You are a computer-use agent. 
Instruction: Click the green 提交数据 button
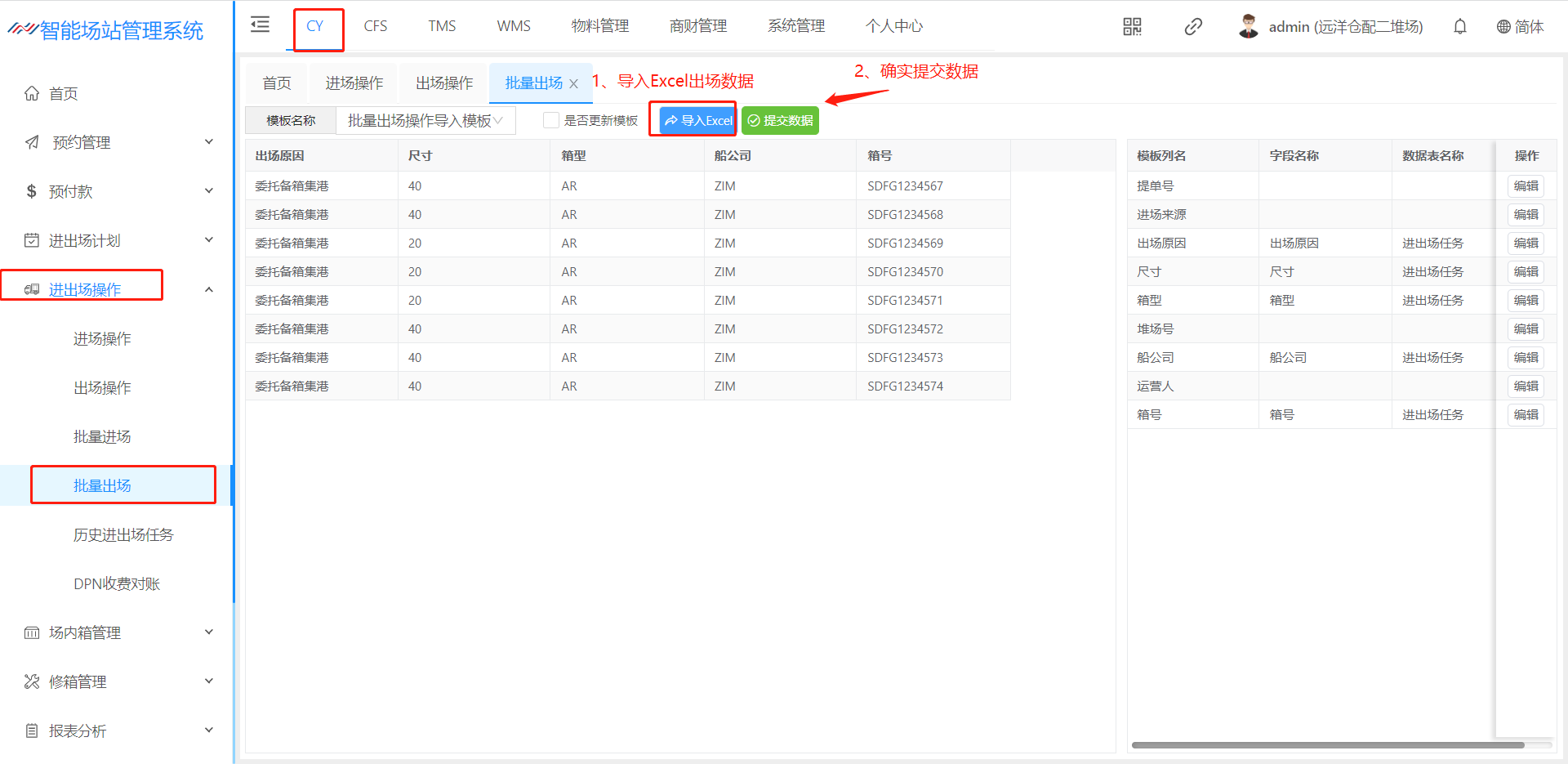780,120
